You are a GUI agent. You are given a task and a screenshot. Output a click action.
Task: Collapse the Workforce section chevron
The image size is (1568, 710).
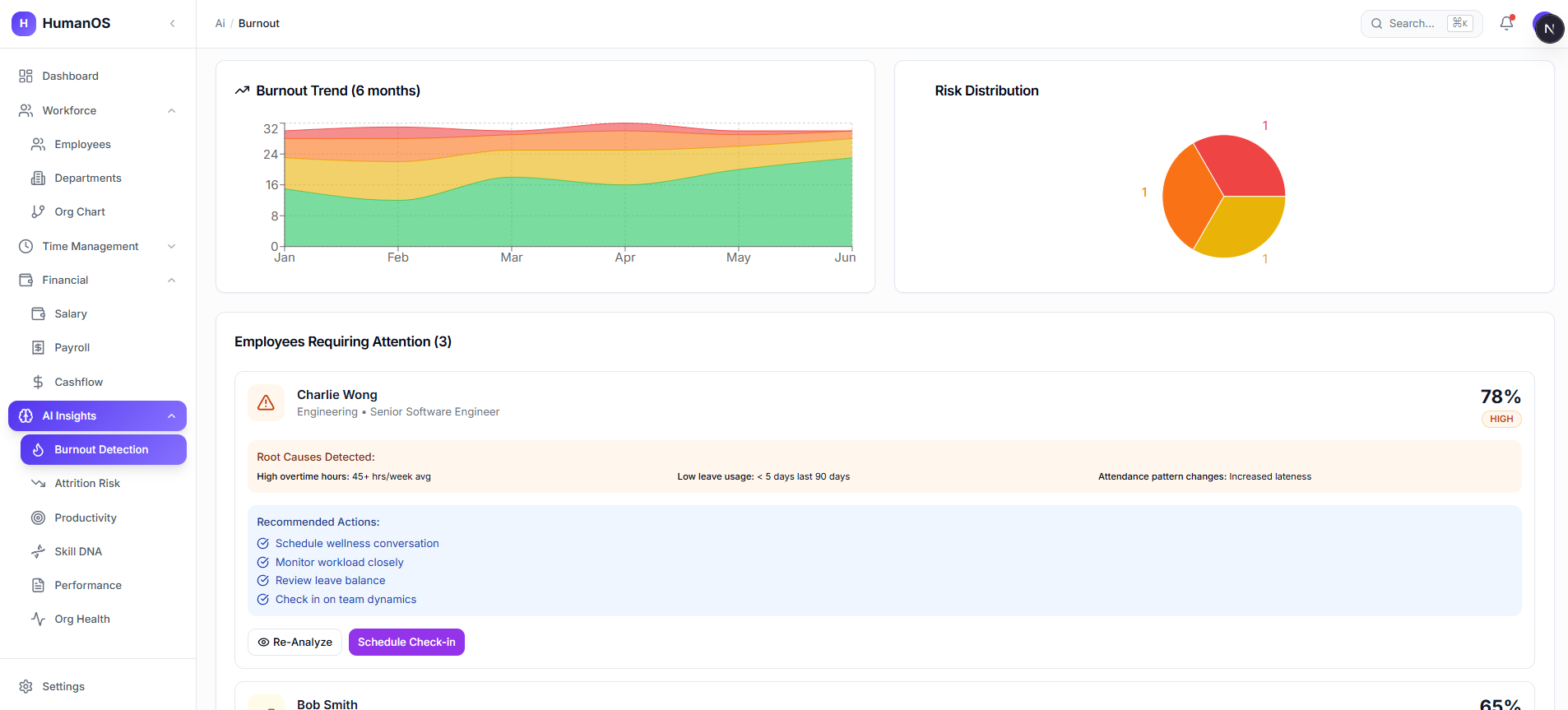171,110
